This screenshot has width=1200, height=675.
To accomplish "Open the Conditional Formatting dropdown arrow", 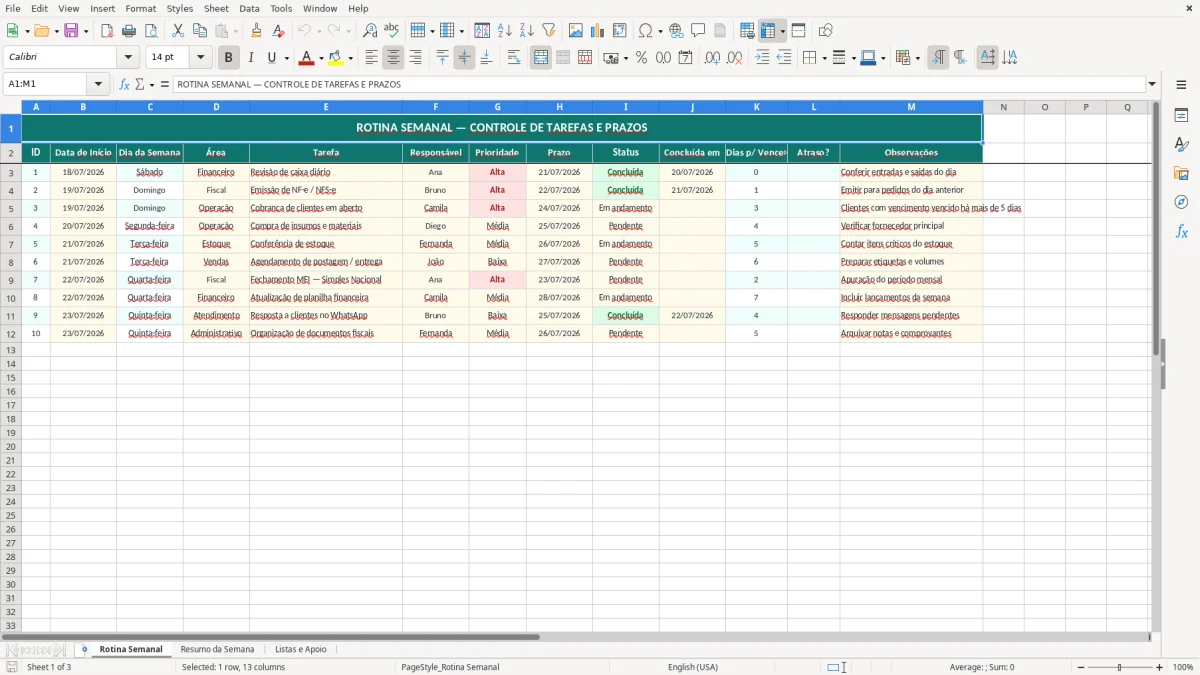I will coord(917,58).
